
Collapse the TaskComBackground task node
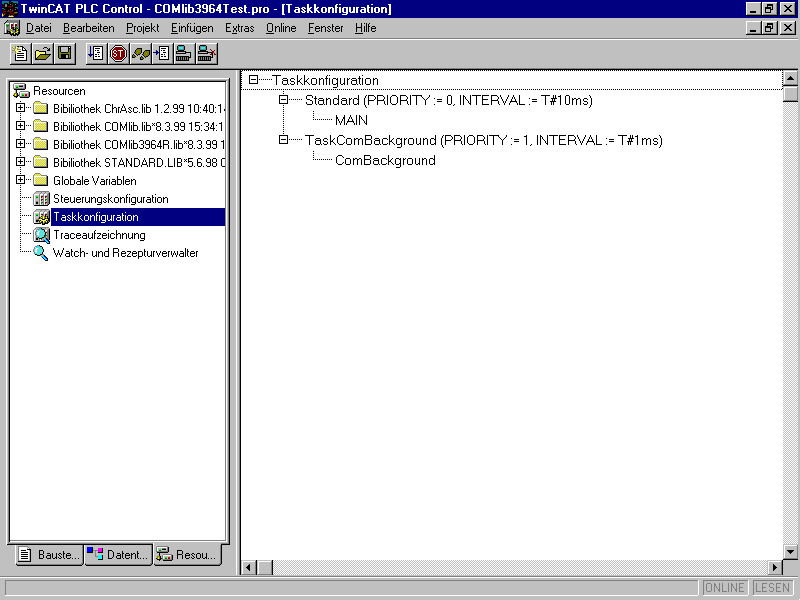[x=284, y=140]
